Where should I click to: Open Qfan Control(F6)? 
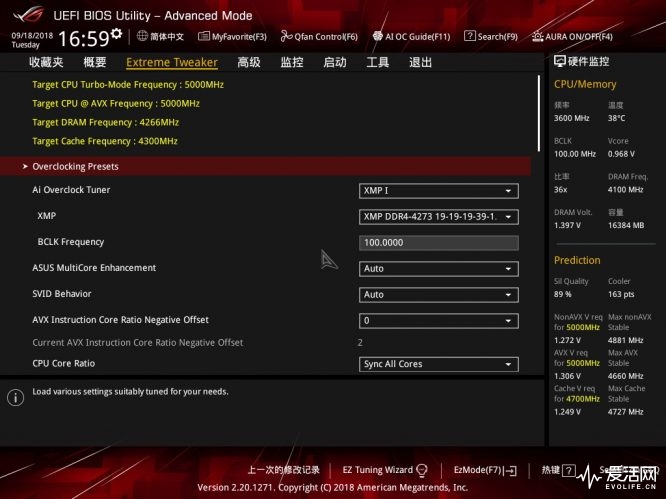coord(319,37)
